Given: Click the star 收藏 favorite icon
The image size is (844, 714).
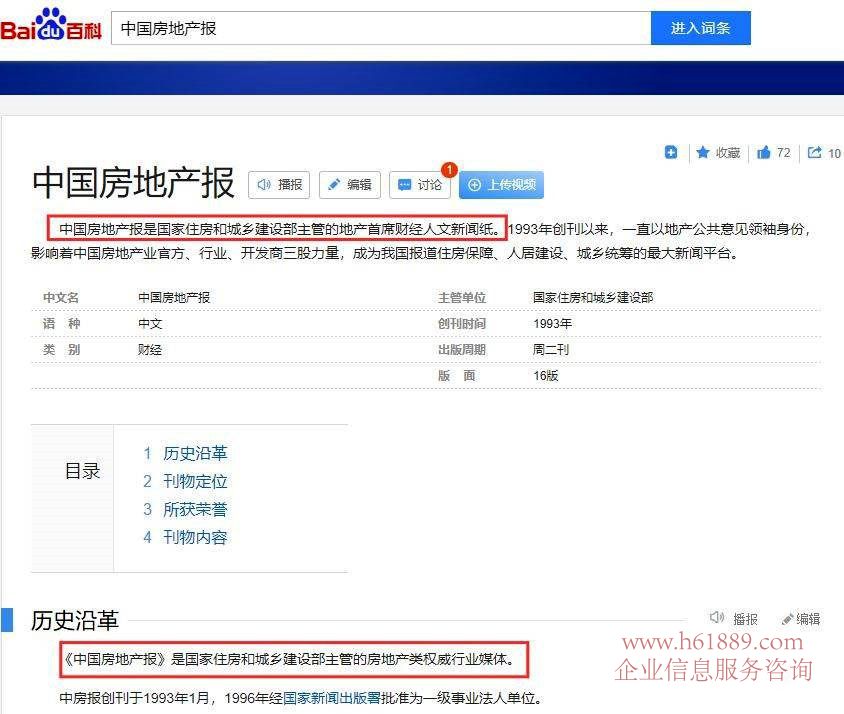Looking at the screenshot, I should coord(703,153).
